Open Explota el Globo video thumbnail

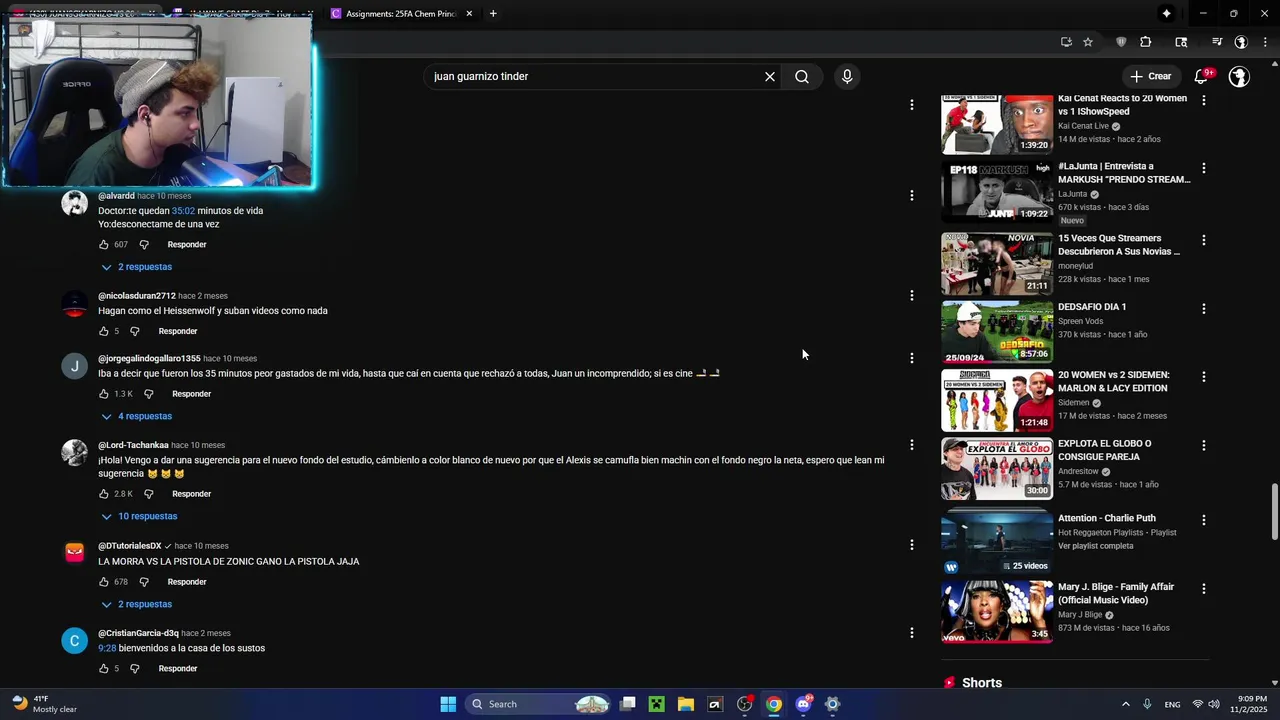coord(997,468)
